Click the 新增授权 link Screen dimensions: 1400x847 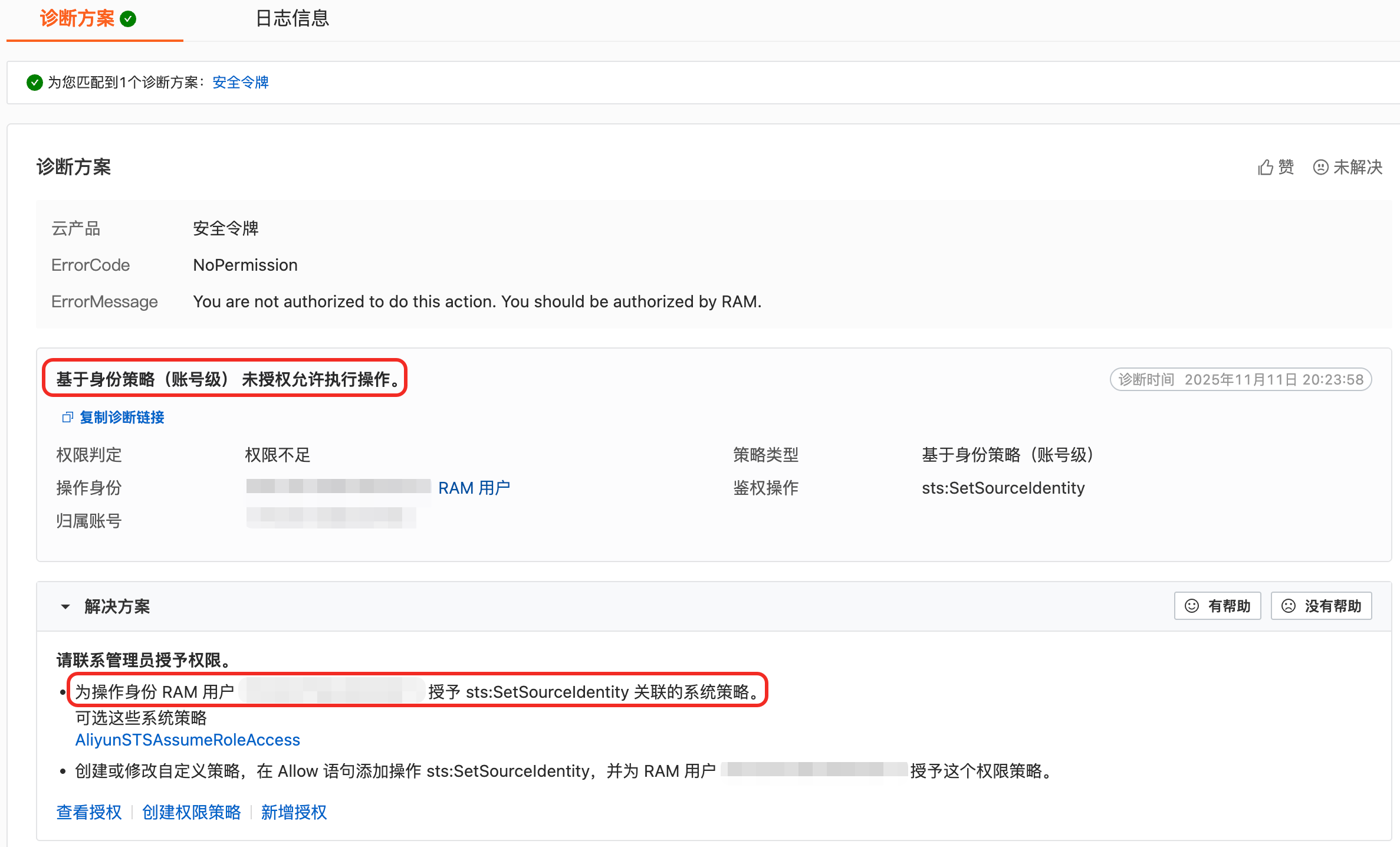[x=294, y=812]
